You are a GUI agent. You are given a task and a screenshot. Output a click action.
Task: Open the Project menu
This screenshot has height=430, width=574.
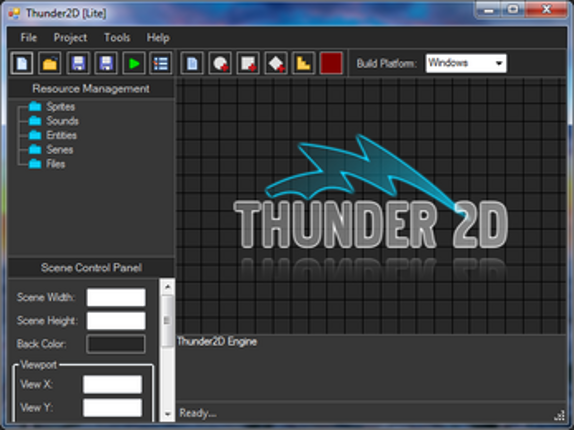pos(70,37)
